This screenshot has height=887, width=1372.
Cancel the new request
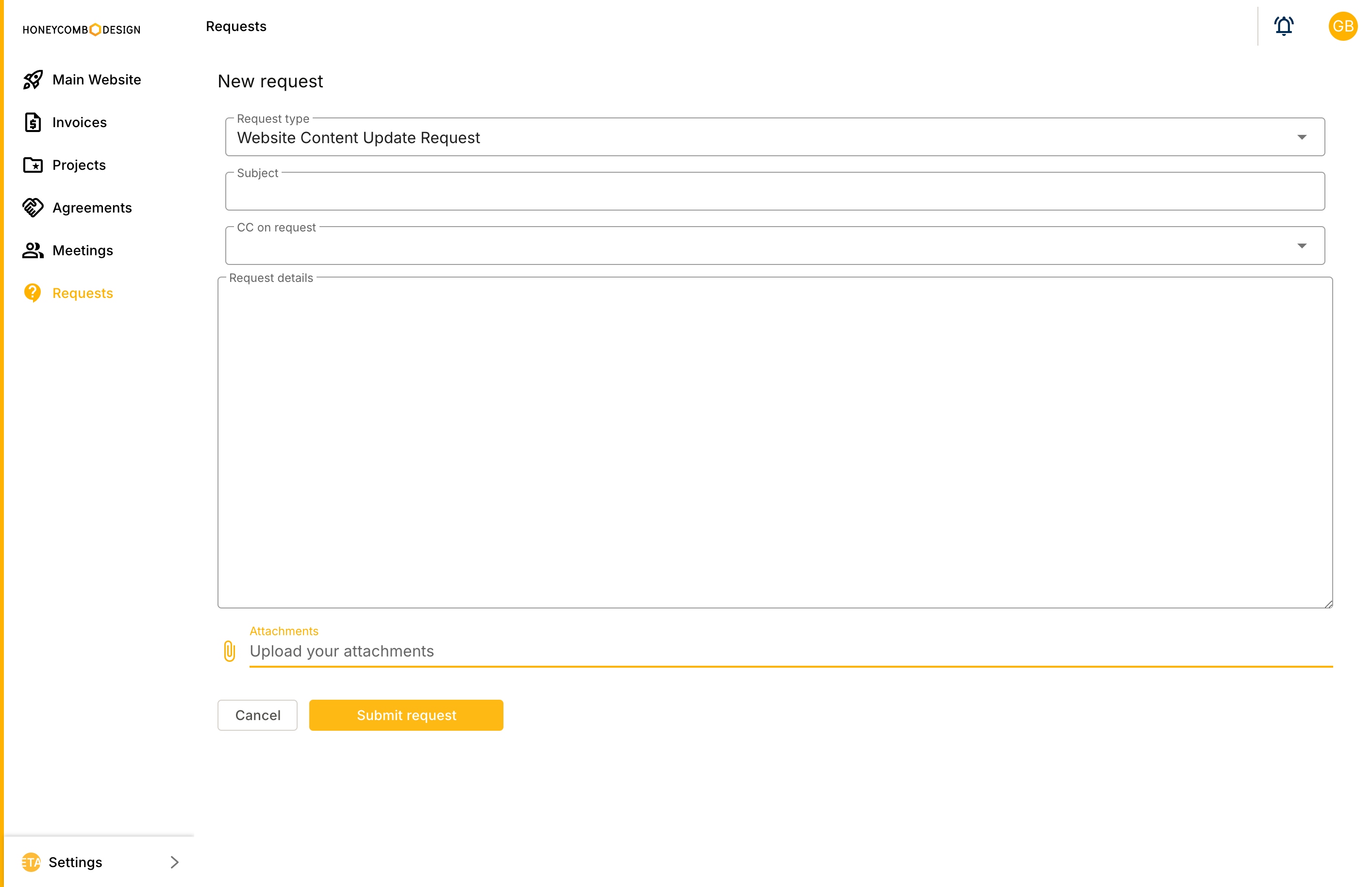(257, 715)
